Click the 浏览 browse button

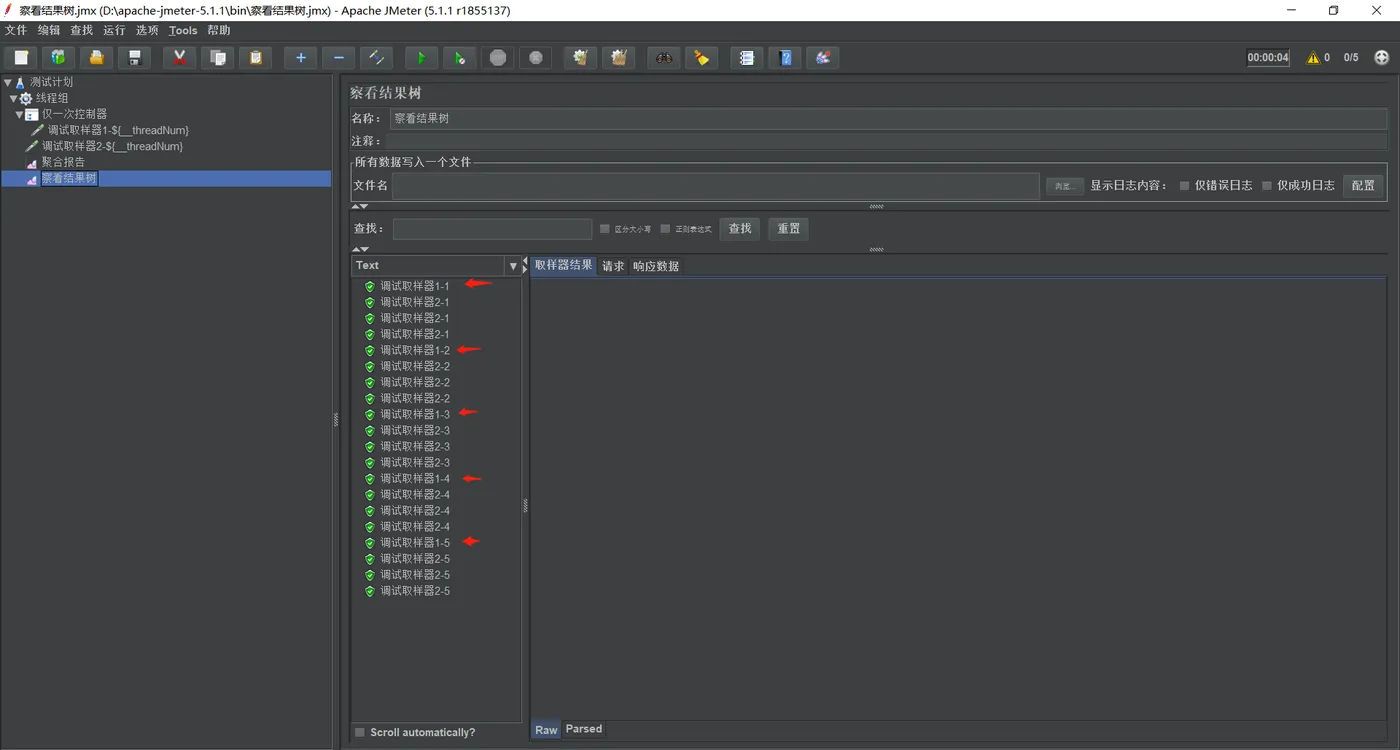(1064, 186)
